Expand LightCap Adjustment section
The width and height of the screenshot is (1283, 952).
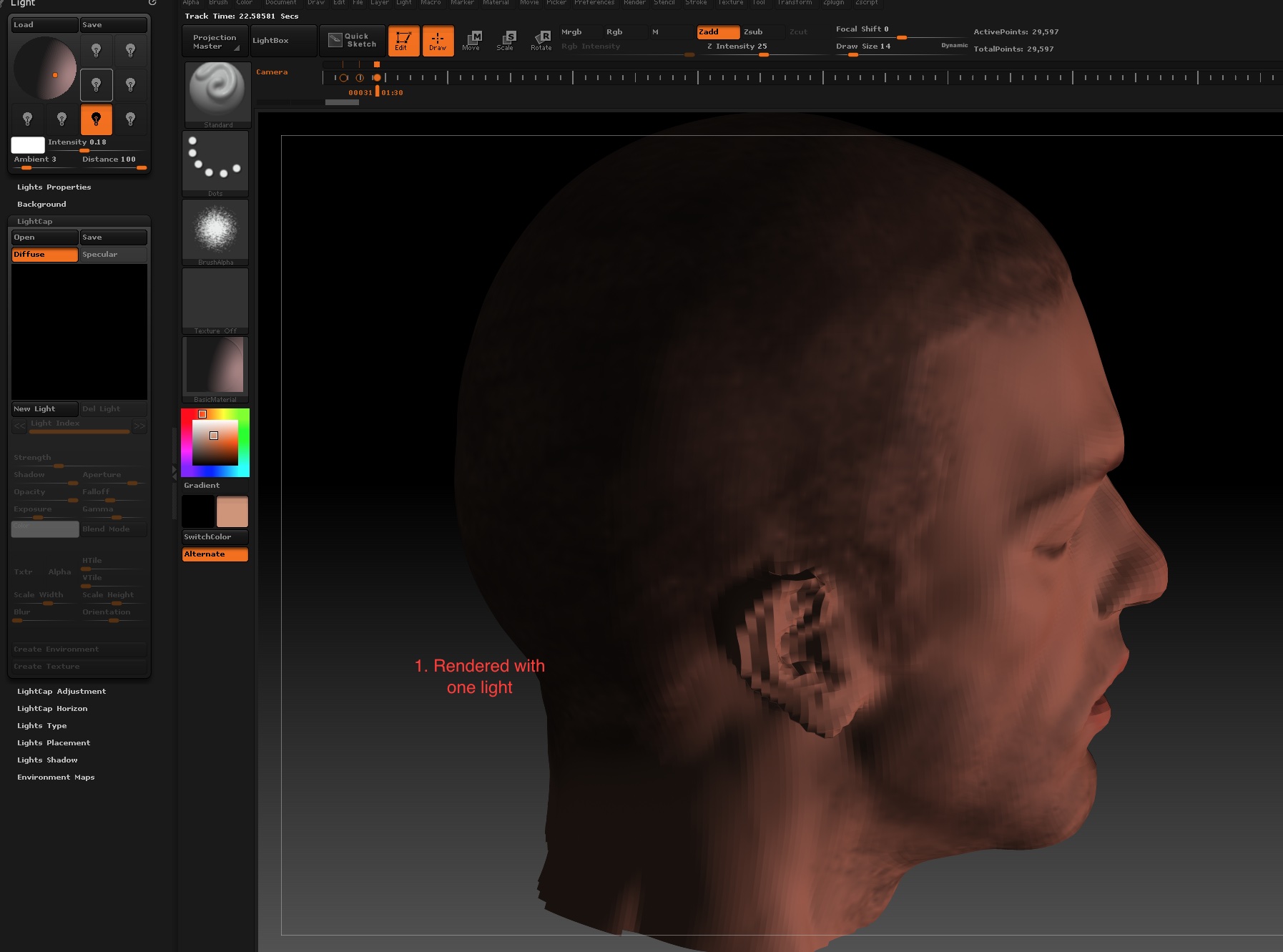(x=62, y=692)
